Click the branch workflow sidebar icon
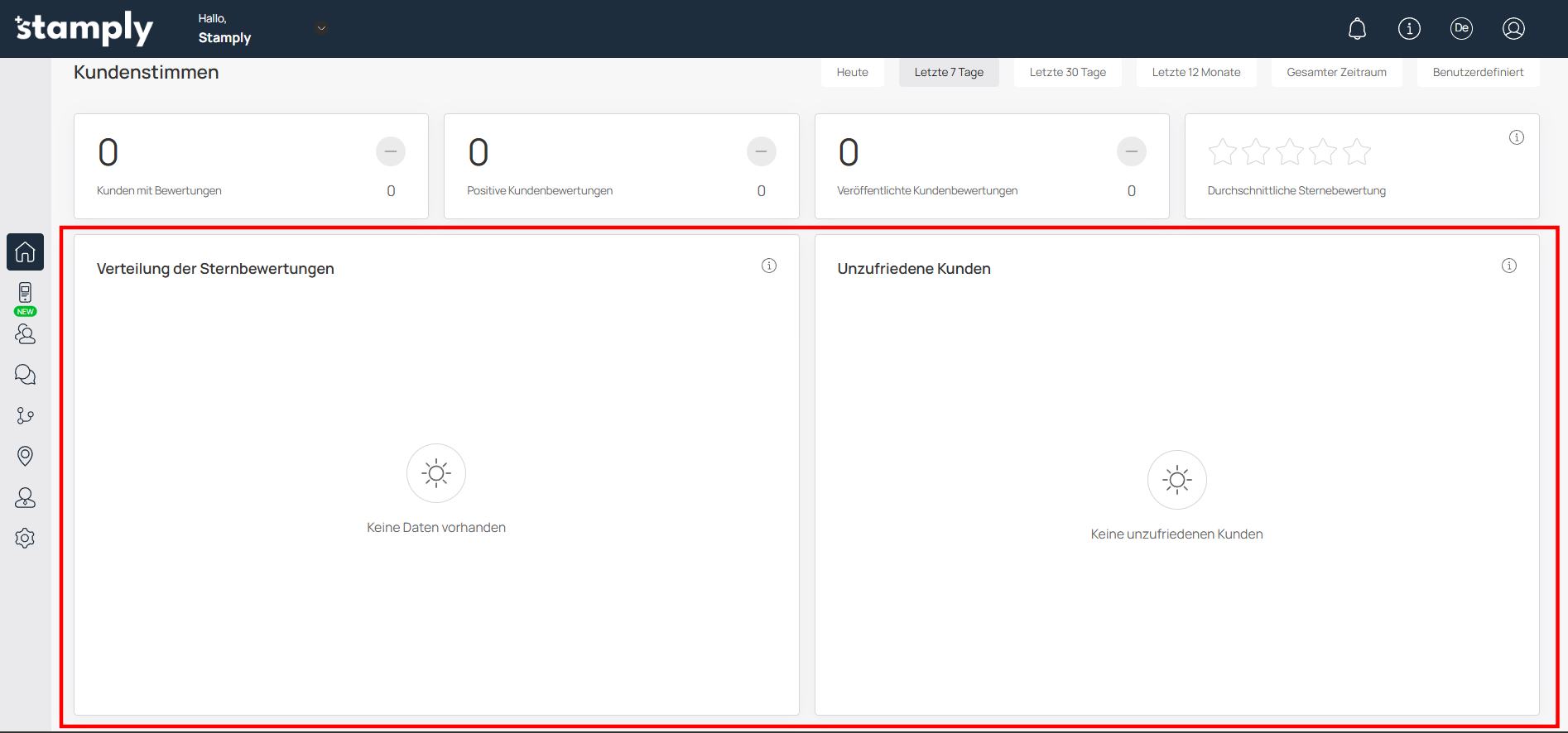Viewport: 1568px width, 733px height. pyautogui.click(x=25, y=415)
